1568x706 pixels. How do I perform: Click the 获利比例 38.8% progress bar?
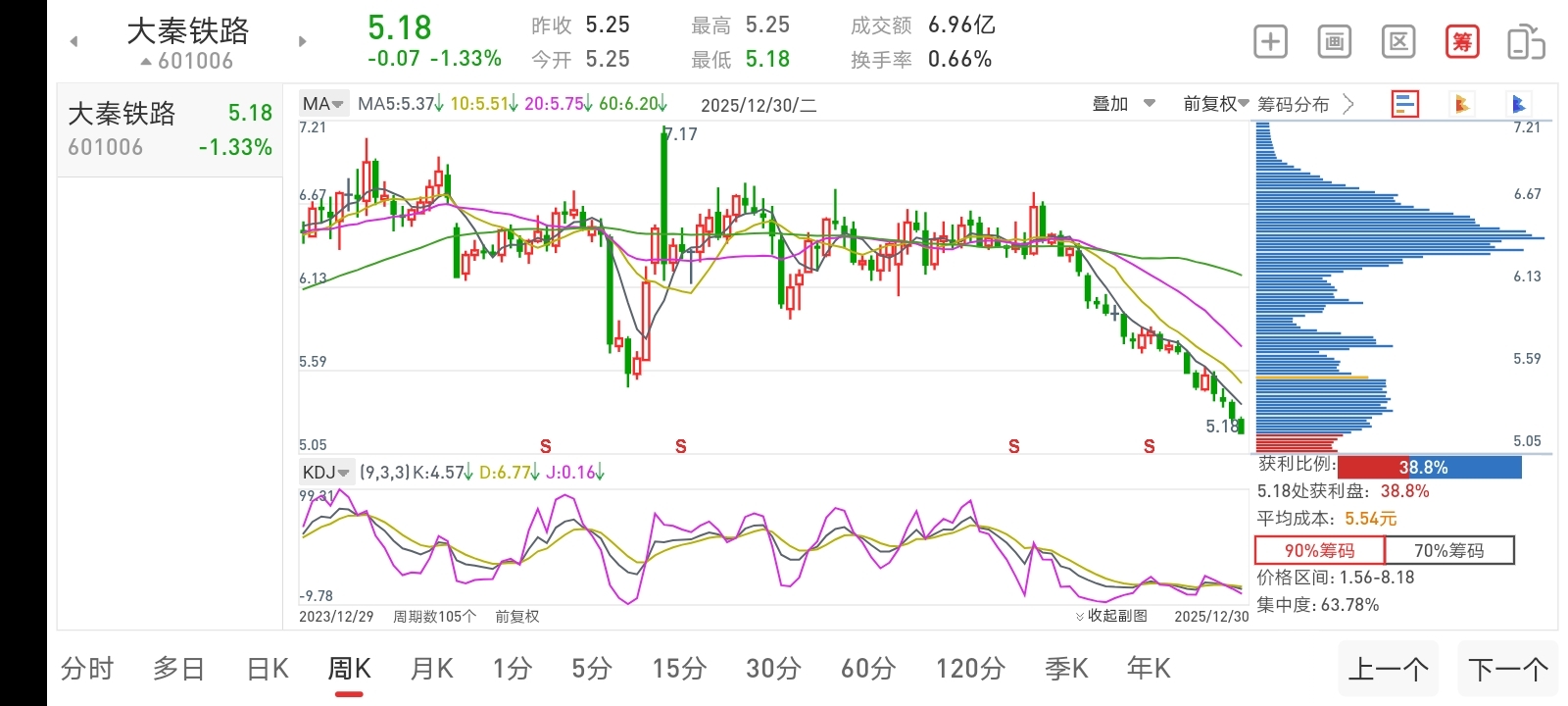[x=1429, y=468]
